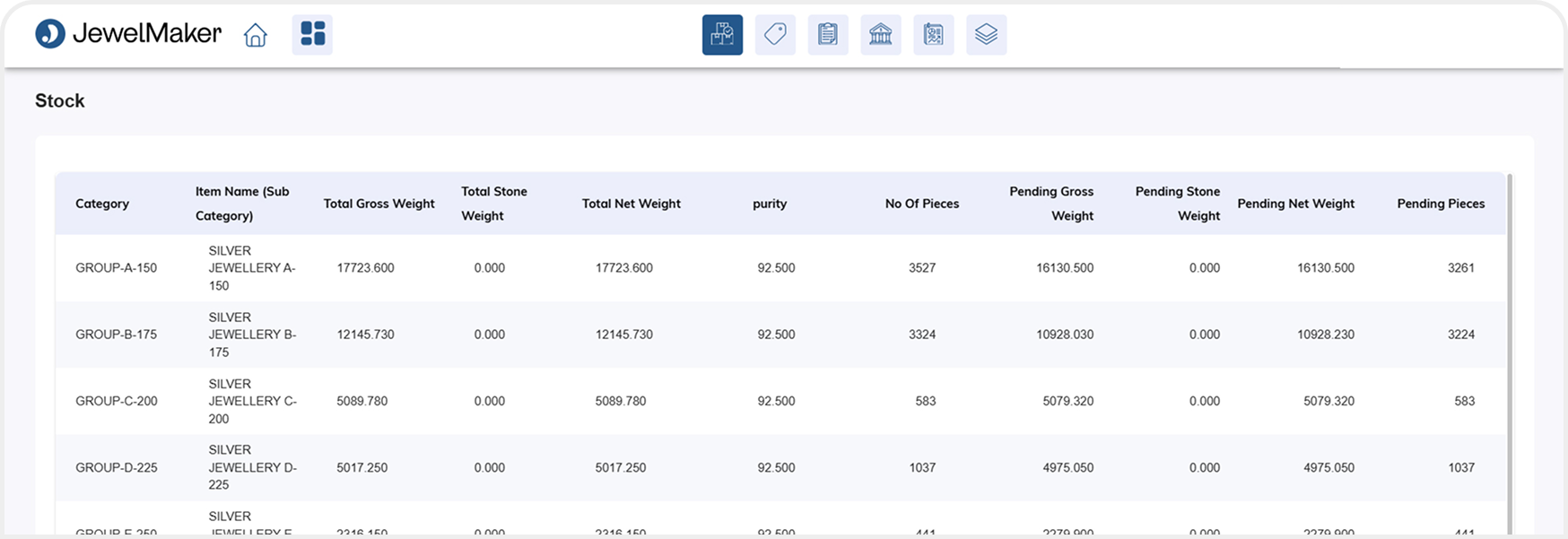The height and width of the screenshot is (539, 1568).
Task: Open the report checklist icon
Action: click(x=934, y=35)
